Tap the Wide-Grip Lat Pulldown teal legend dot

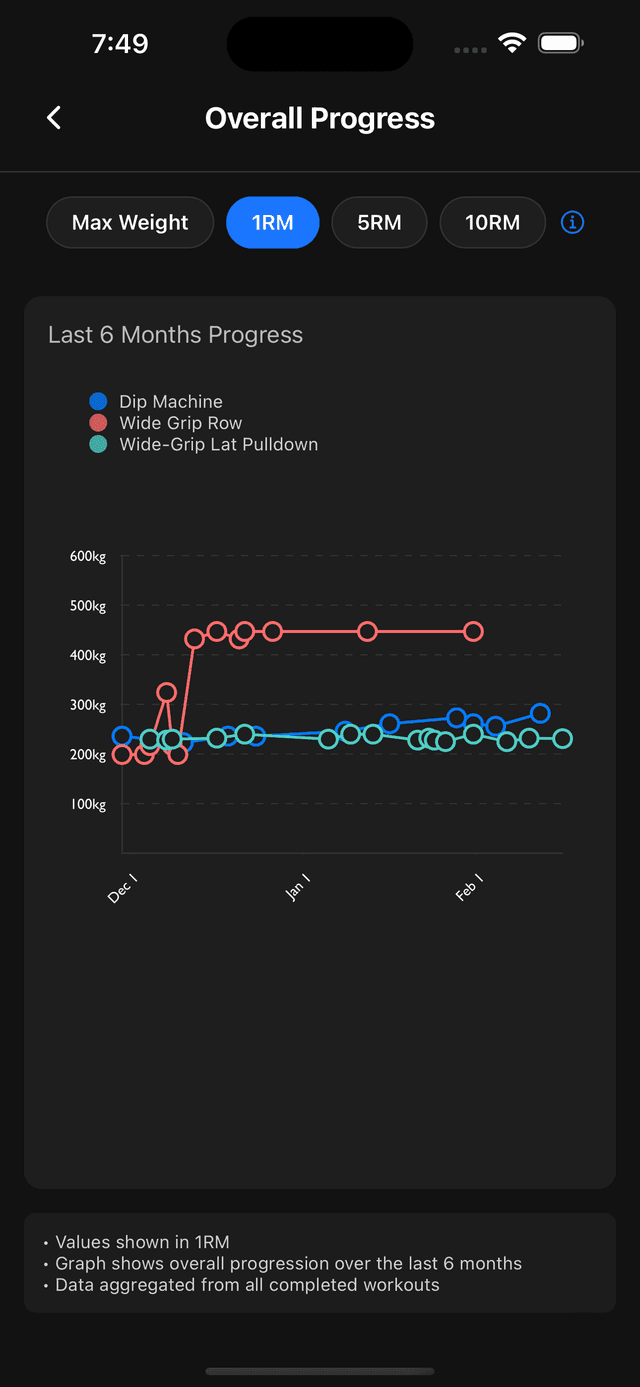(x=97, y=443)
